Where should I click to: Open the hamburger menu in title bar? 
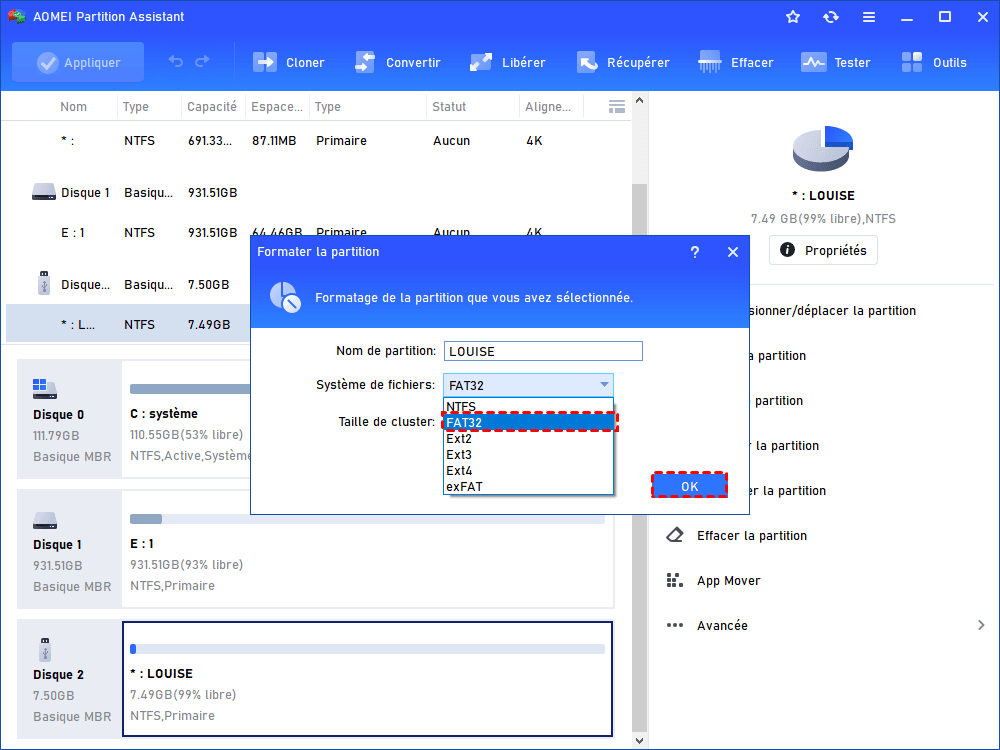pos(869,17)
